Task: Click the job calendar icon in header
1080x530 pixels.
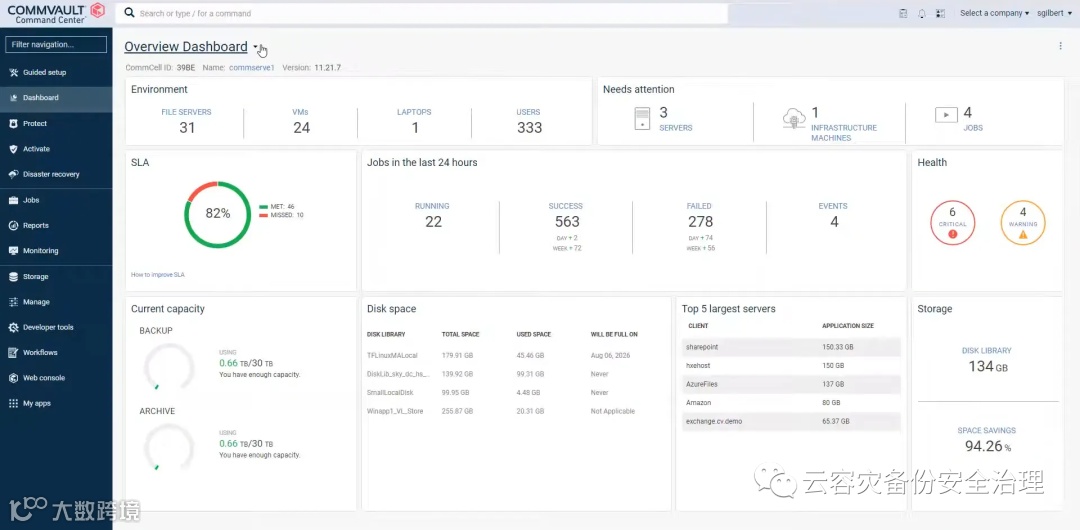Action: (903, 14)
